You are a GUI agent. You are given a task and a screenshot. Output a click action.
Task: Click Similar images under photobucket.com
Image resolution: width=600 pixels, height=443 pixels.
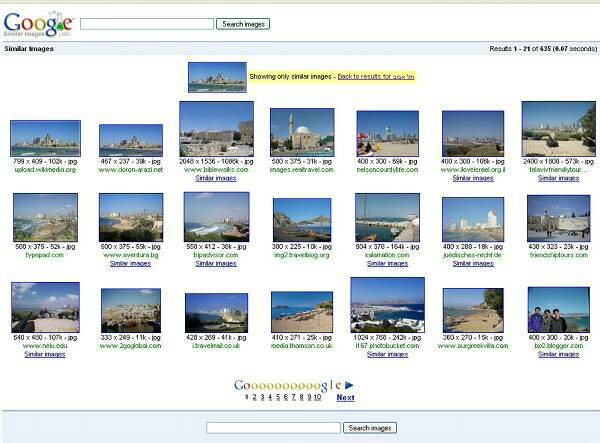388,354
